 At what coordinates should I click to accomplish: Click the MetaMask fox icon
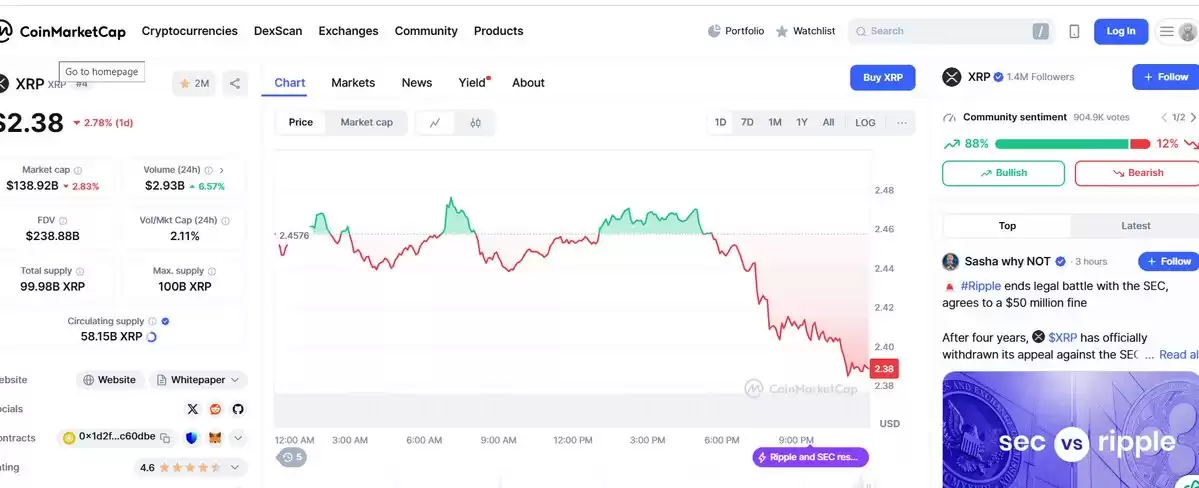point(216,438)
